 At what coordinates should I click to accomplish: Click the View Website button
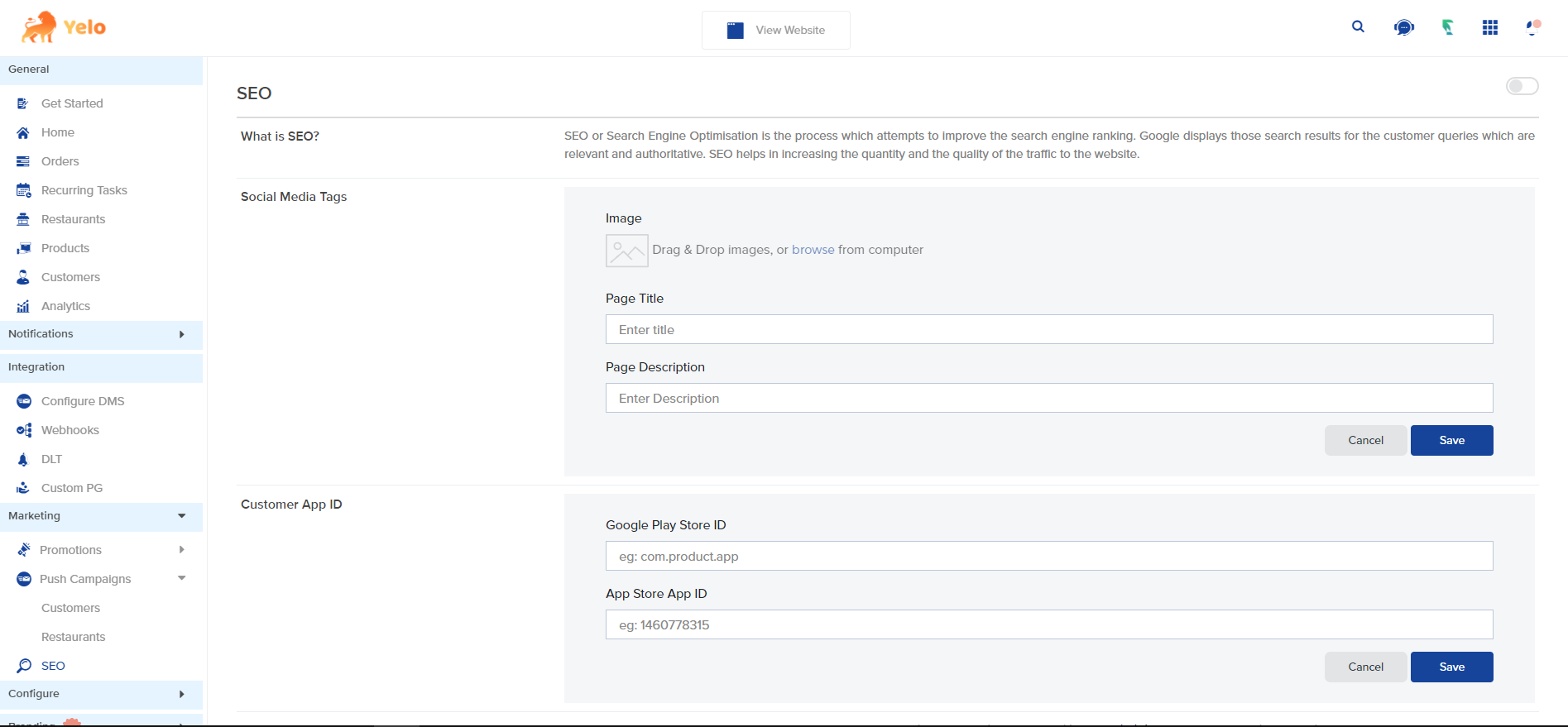(x=775, y=31)
